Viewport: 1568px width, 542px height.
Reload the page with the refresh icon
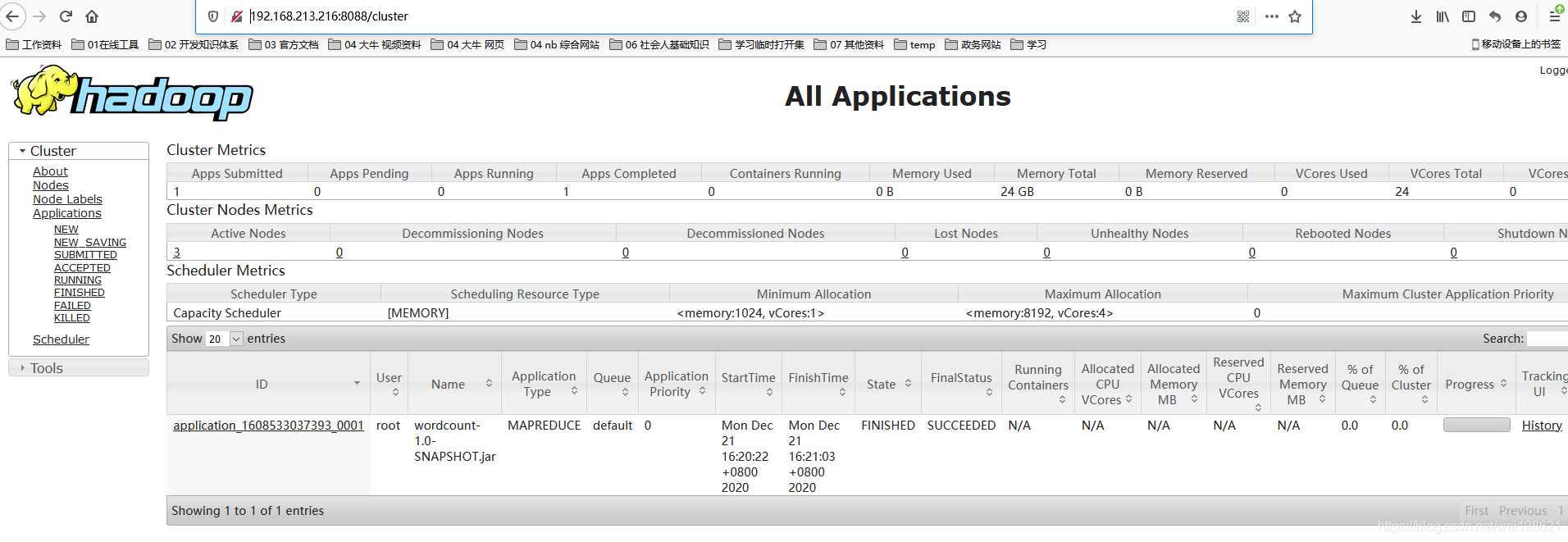[x=66, y=16]
